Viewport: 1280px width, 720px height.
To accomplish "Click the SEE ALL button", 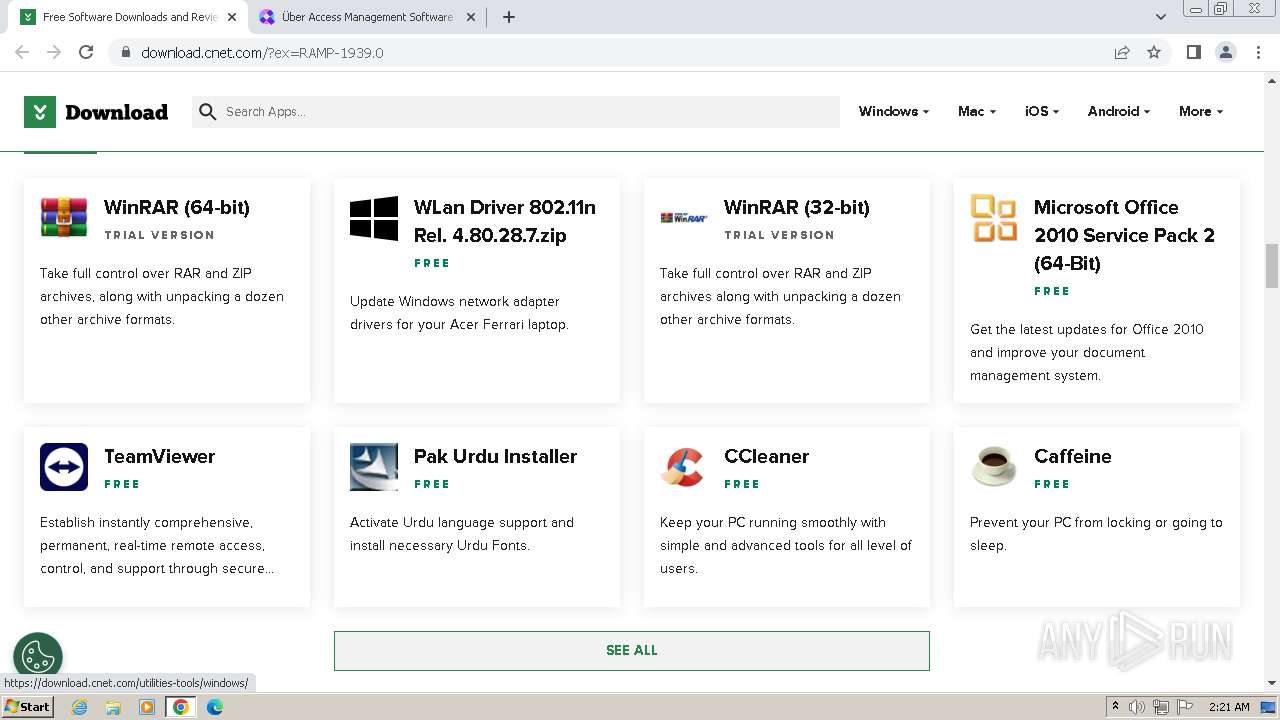I will point(632,650).
